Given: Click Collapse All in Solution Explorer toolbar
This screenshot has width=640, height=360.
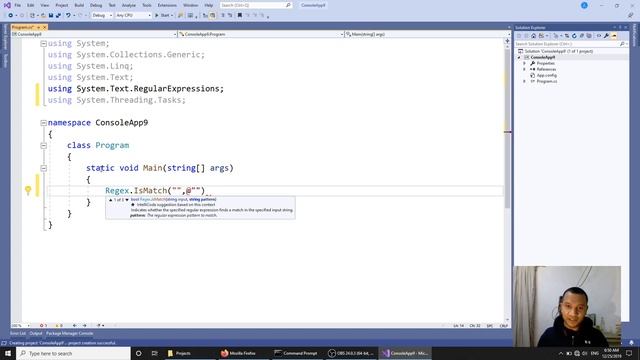Looking at the screenshot, I should (582, 36).
